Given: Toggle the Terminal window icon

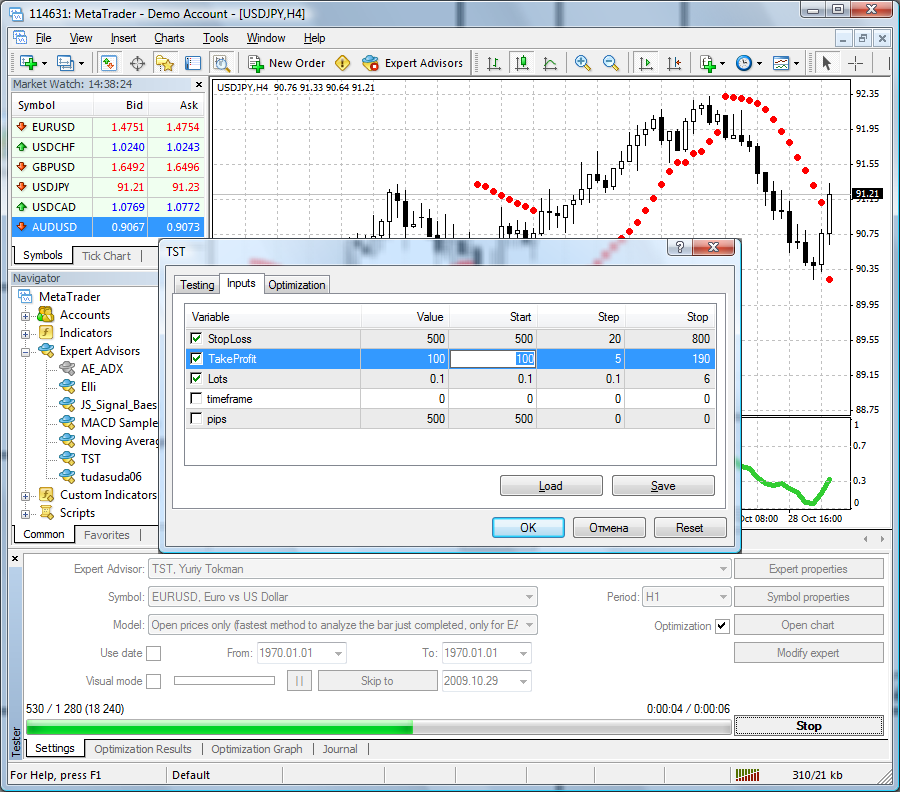Looking at the screenshot, I should (x=193, y=63).
